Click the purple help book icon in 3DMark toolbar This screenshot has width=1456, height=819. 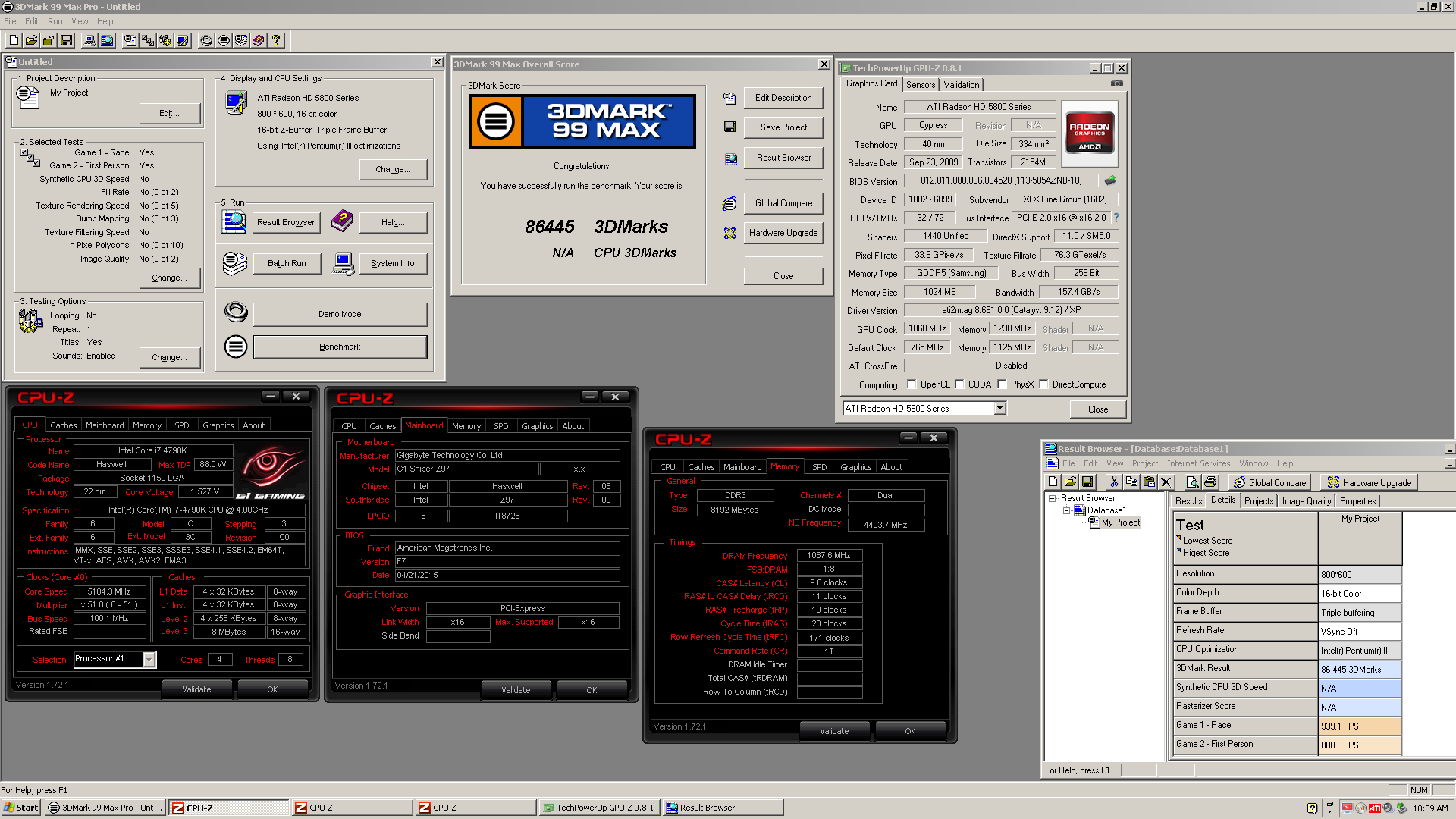tap(259, 40)
